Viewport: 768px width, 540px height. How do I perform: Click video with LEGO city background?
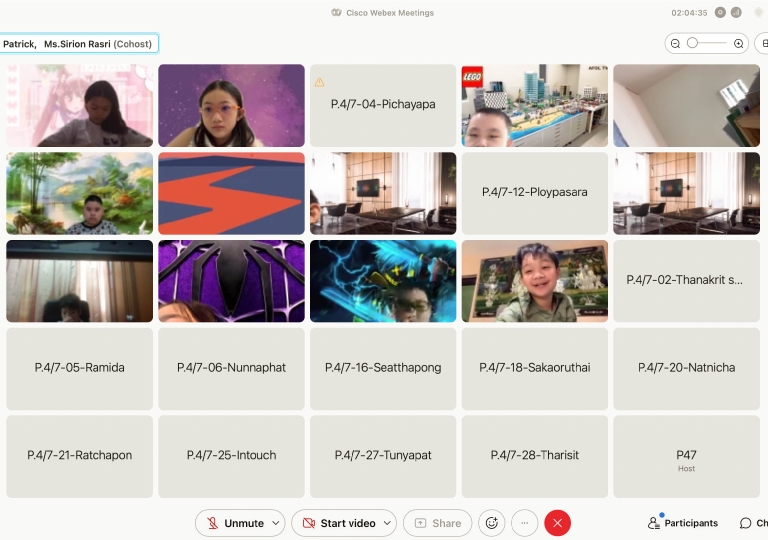pyautogui.click(x=535, y=105)
